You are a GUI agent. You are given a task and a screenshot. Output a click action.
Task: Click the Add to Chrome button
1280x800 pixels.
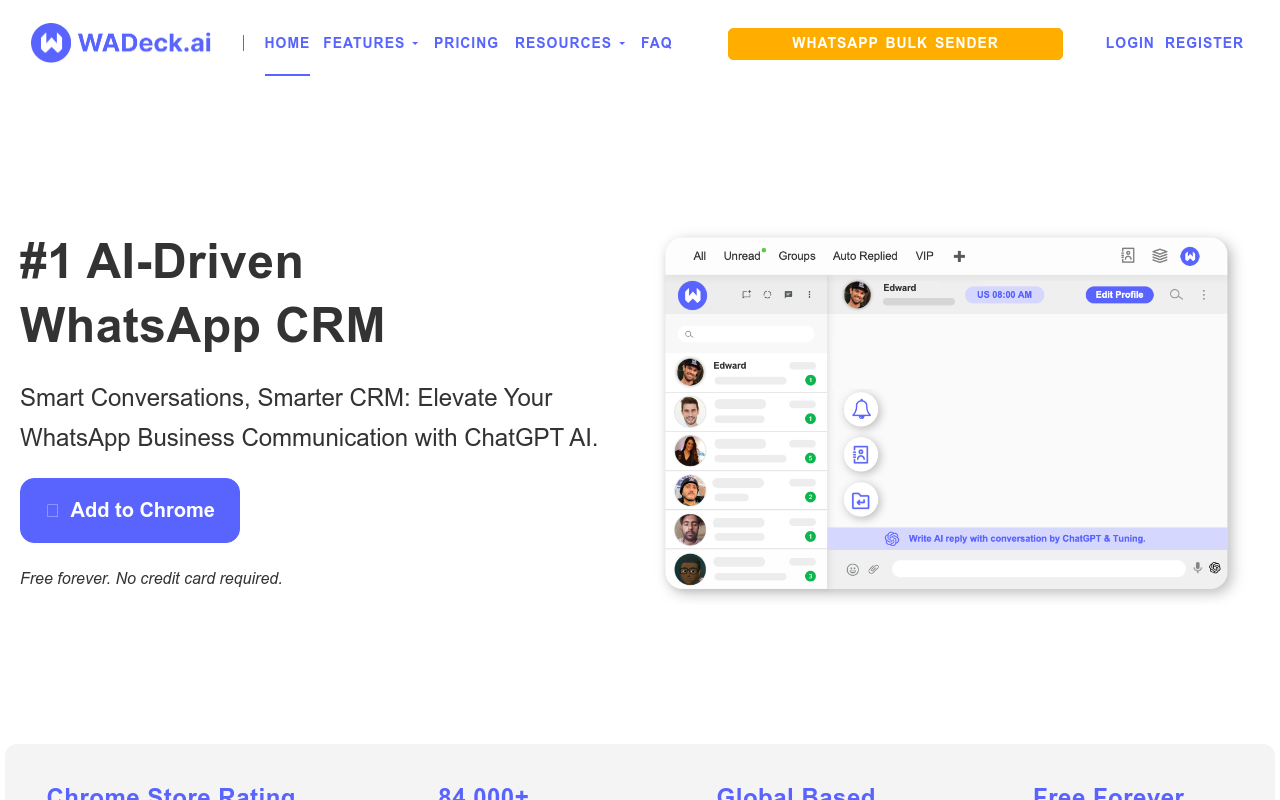[130, 510]
